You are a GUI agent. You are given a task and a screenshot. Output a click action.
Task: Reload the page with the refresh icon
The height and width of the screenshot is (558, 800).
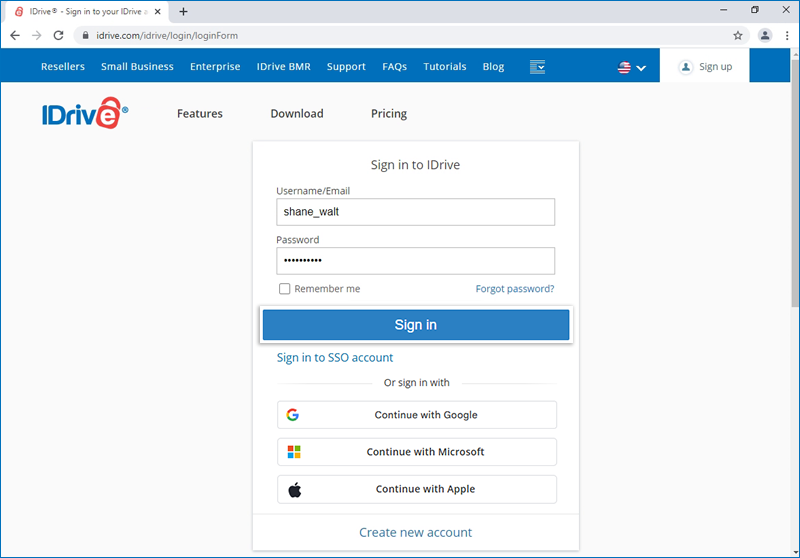point(59,35)
